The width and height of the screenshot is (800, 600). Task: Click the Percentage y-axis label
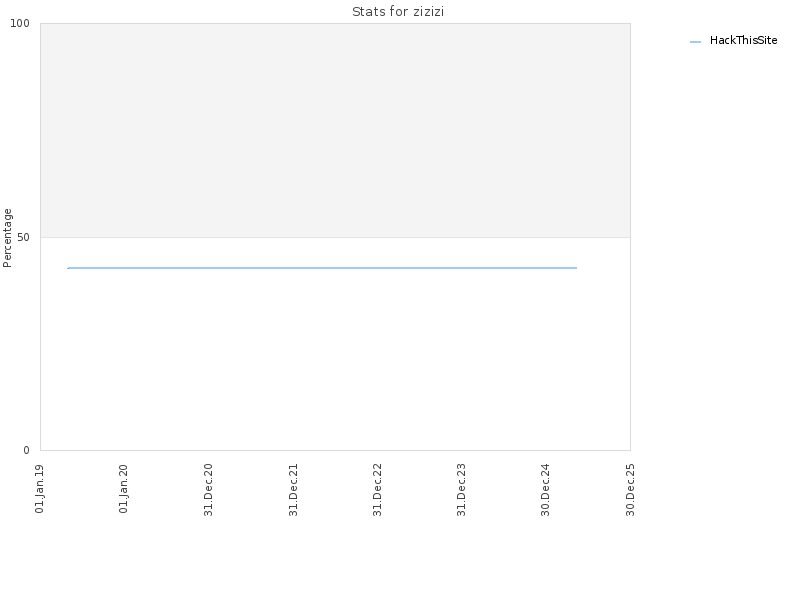click(x=7, y=238)
